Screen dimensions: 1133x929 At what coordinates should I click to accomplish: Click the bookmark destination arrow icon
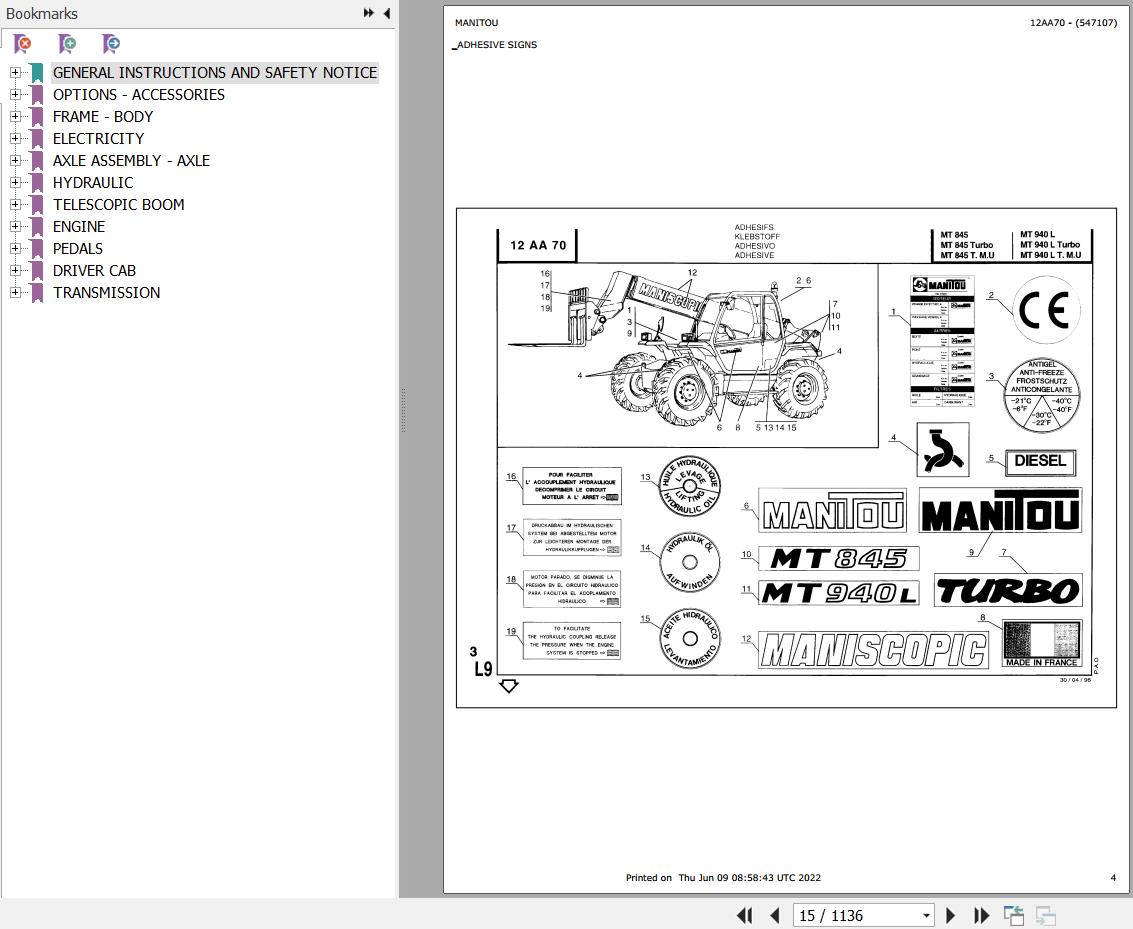[111, 44]
